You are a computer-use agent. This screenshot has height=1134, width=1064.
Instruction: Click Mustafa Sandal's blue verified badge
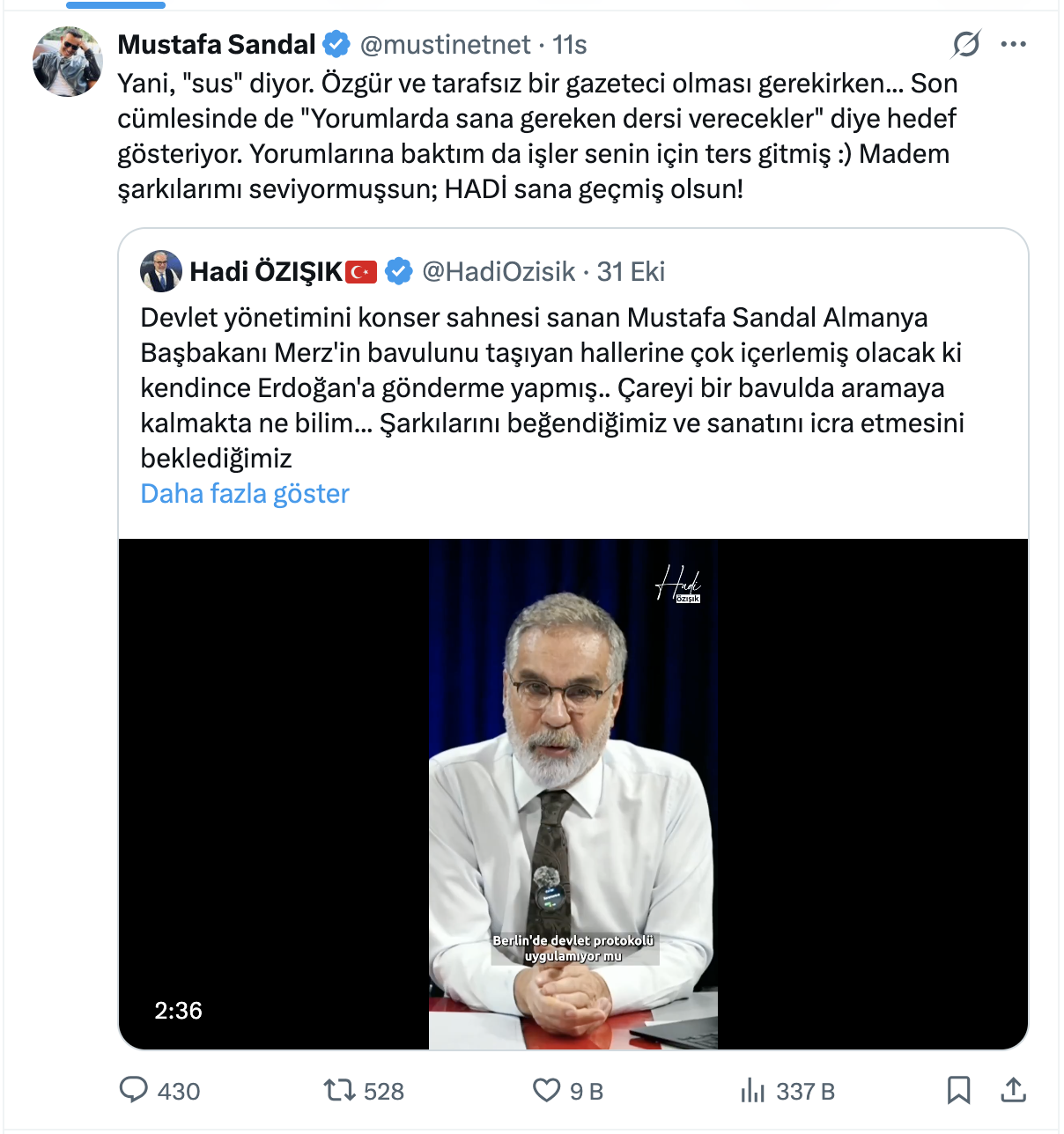336,44
